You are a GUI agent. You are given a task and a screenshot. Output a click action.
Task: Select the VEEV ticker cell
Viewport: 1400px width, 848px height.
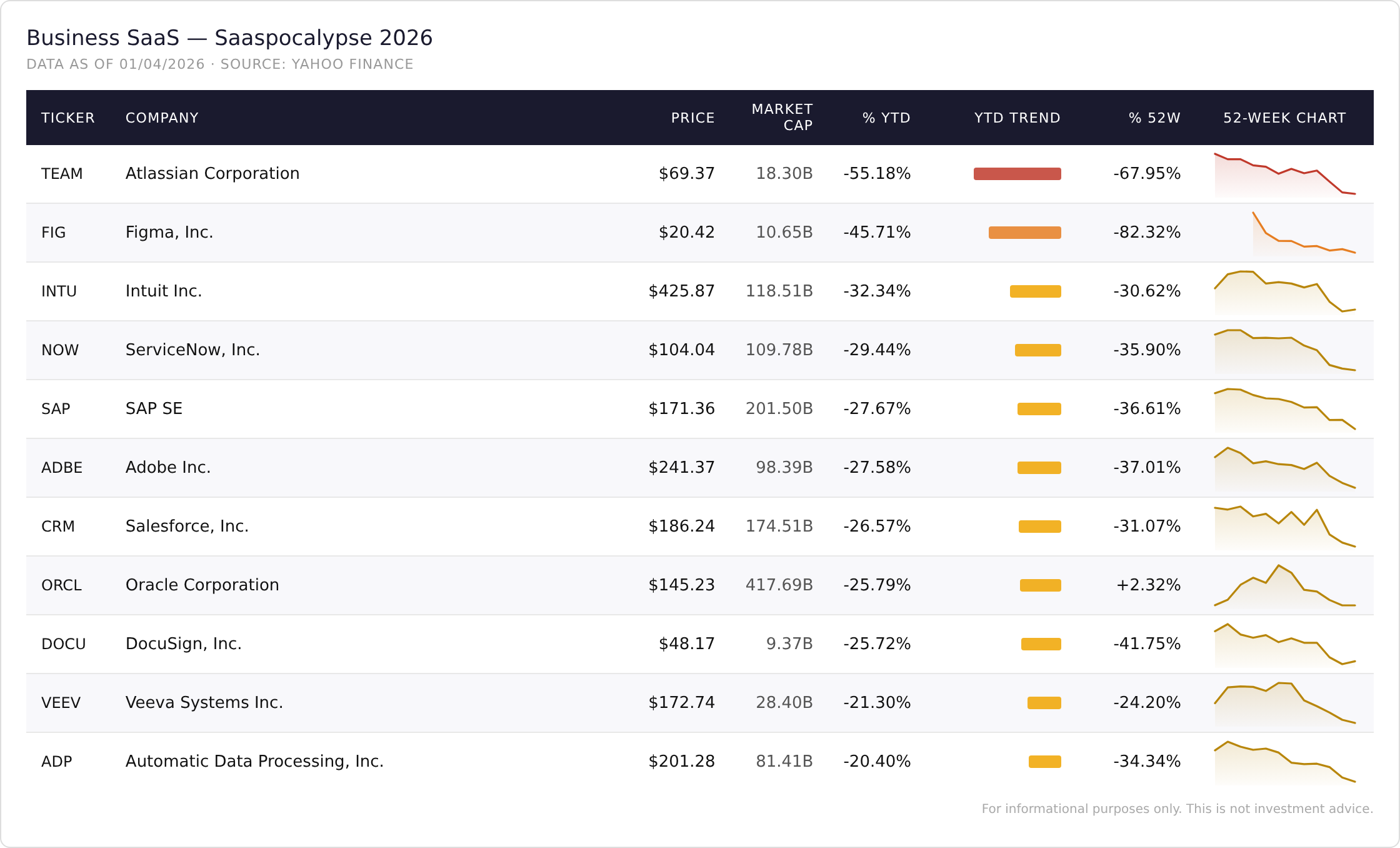[x=61, y=702]
